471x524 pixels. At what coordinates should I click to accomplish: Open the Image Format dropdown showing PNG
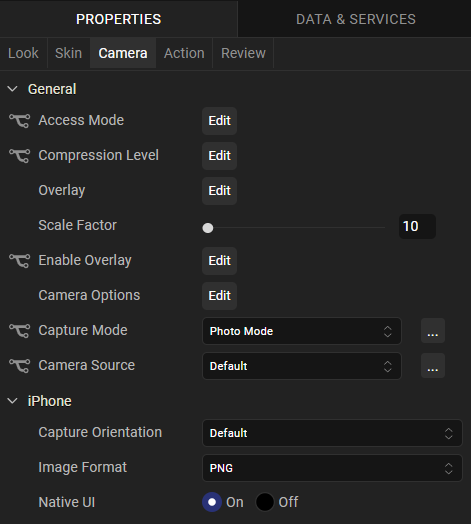pos(332,468)
